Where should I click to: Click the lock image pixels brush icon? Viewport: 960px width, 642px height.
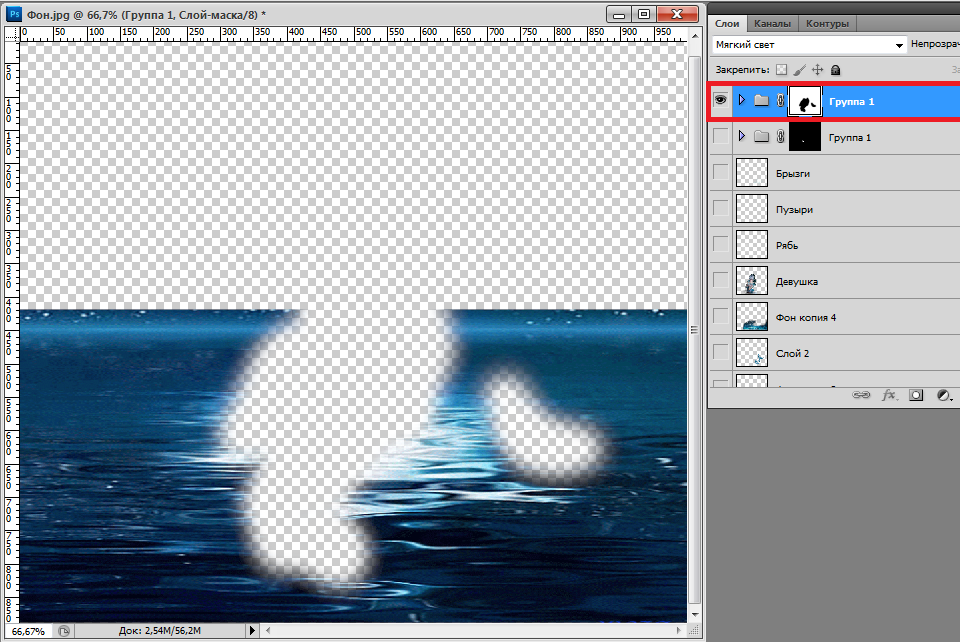pyautogui.click(x=799, y=70)
